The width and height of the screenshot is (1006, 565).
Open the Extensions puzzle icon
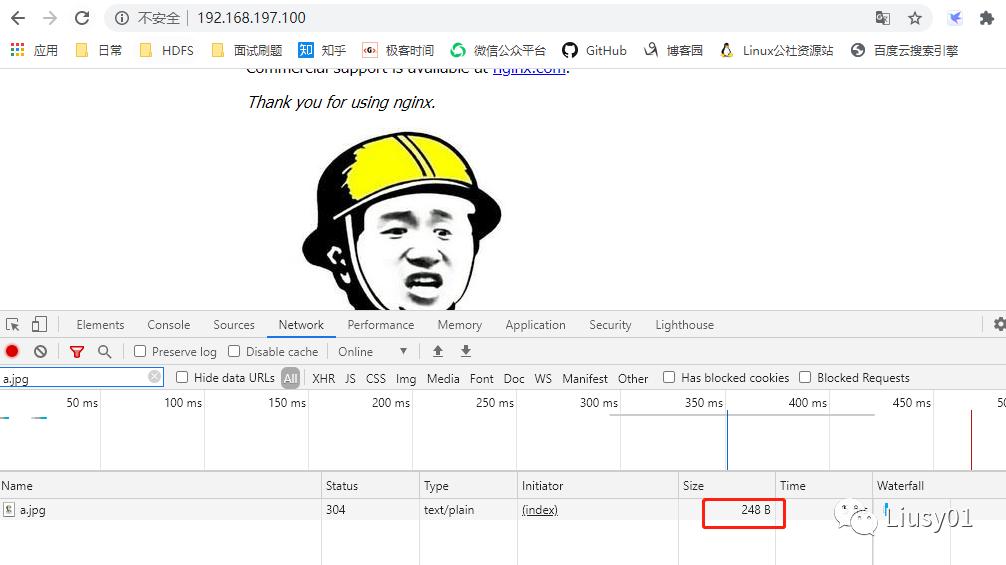point(987,18)
